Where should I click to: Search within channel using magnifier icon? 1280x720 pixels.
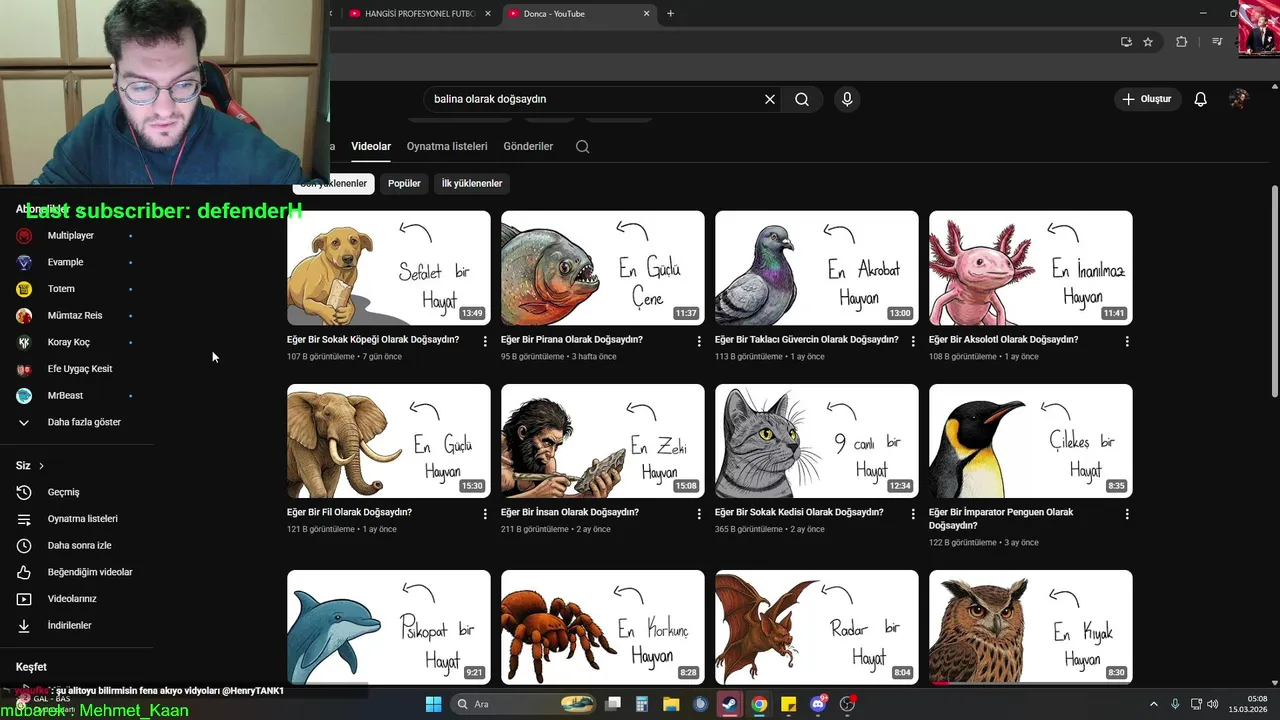pos(582,146)
